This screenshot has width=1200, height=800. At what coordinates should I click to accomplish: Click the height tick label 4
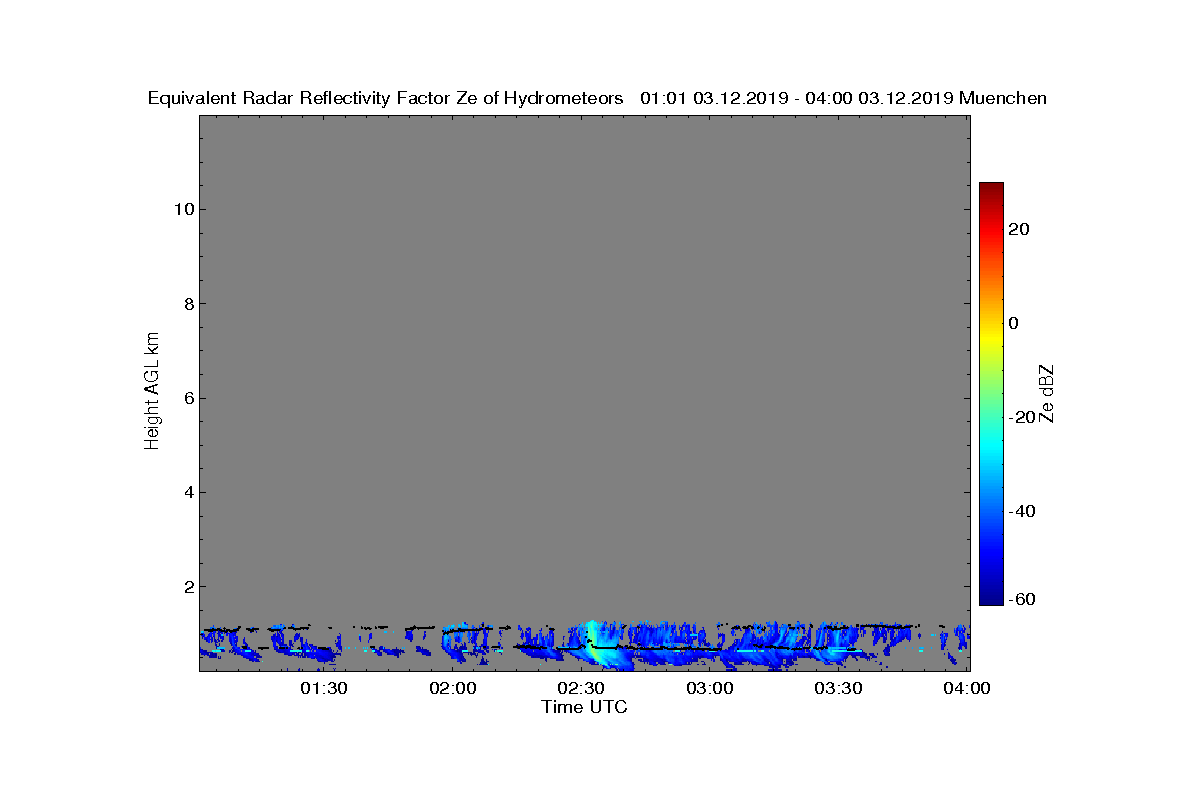(187, 492)
